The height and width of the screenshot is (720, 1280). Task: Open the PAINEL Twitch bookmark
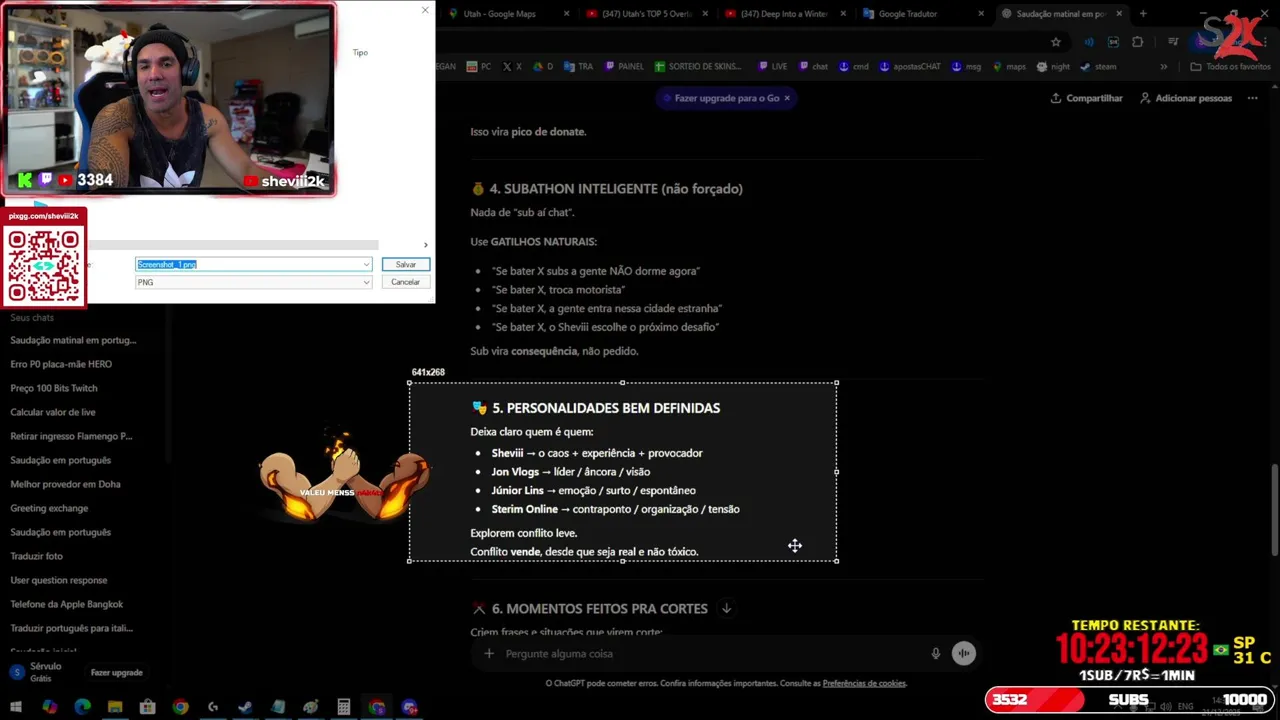624,67
